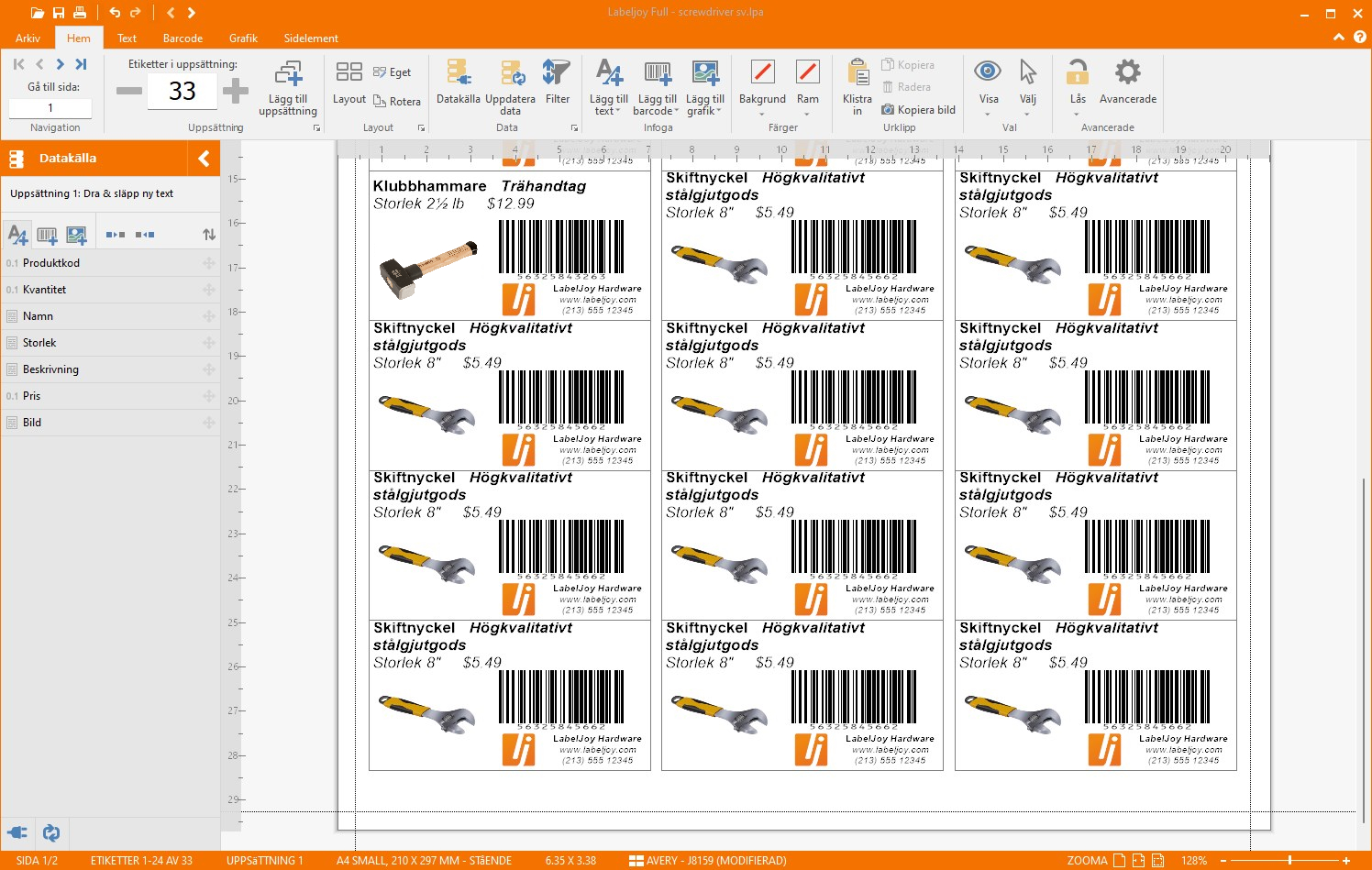Expand the Uppsättning group dialog launcher
The width and height of the screenshot is (1372, 870).
(x=316, y=128)
